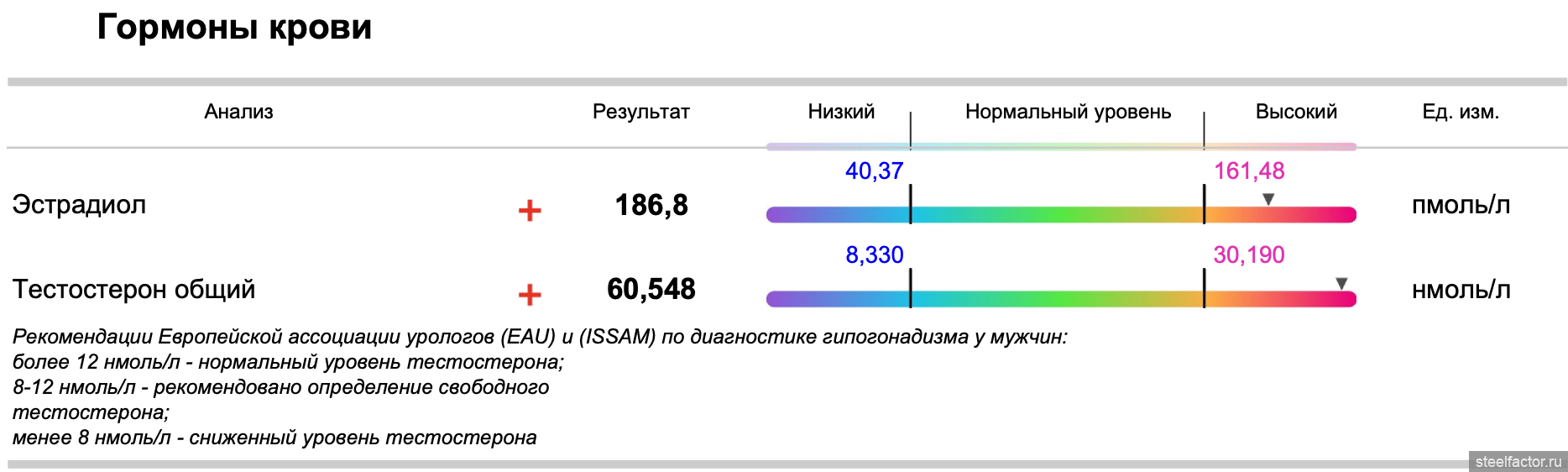Click the red plus icon beside Эстрадиол
The width and height of the screenshot is (1568, 472).
(530, 210)
